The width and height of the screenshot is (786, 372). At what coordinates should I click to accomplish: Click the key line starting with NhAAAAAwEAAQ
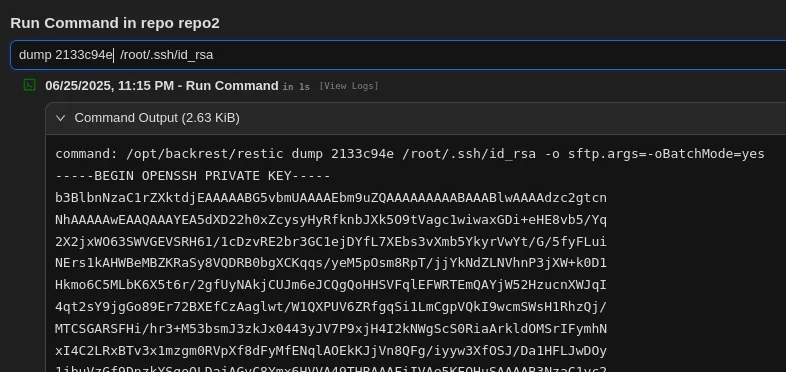point(331,220)
